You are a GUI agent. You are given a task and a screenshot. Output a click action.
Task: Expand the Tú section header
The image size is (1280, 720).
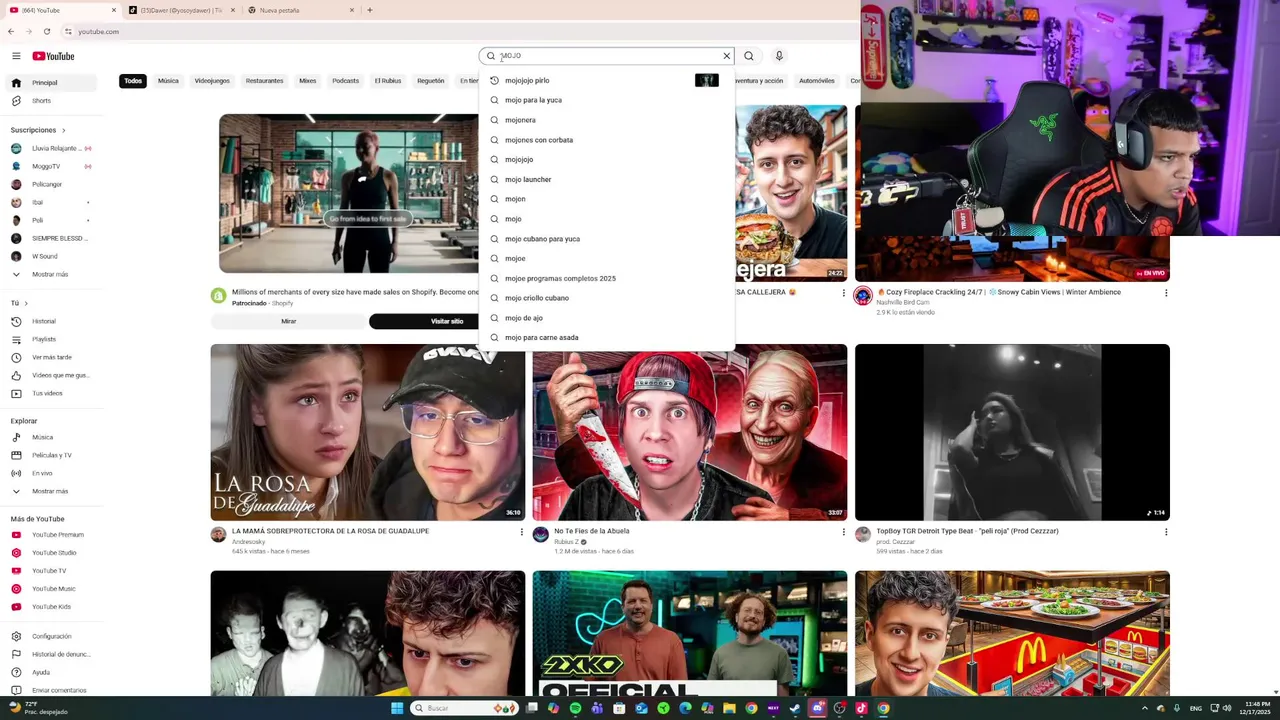tap(19, 303)
